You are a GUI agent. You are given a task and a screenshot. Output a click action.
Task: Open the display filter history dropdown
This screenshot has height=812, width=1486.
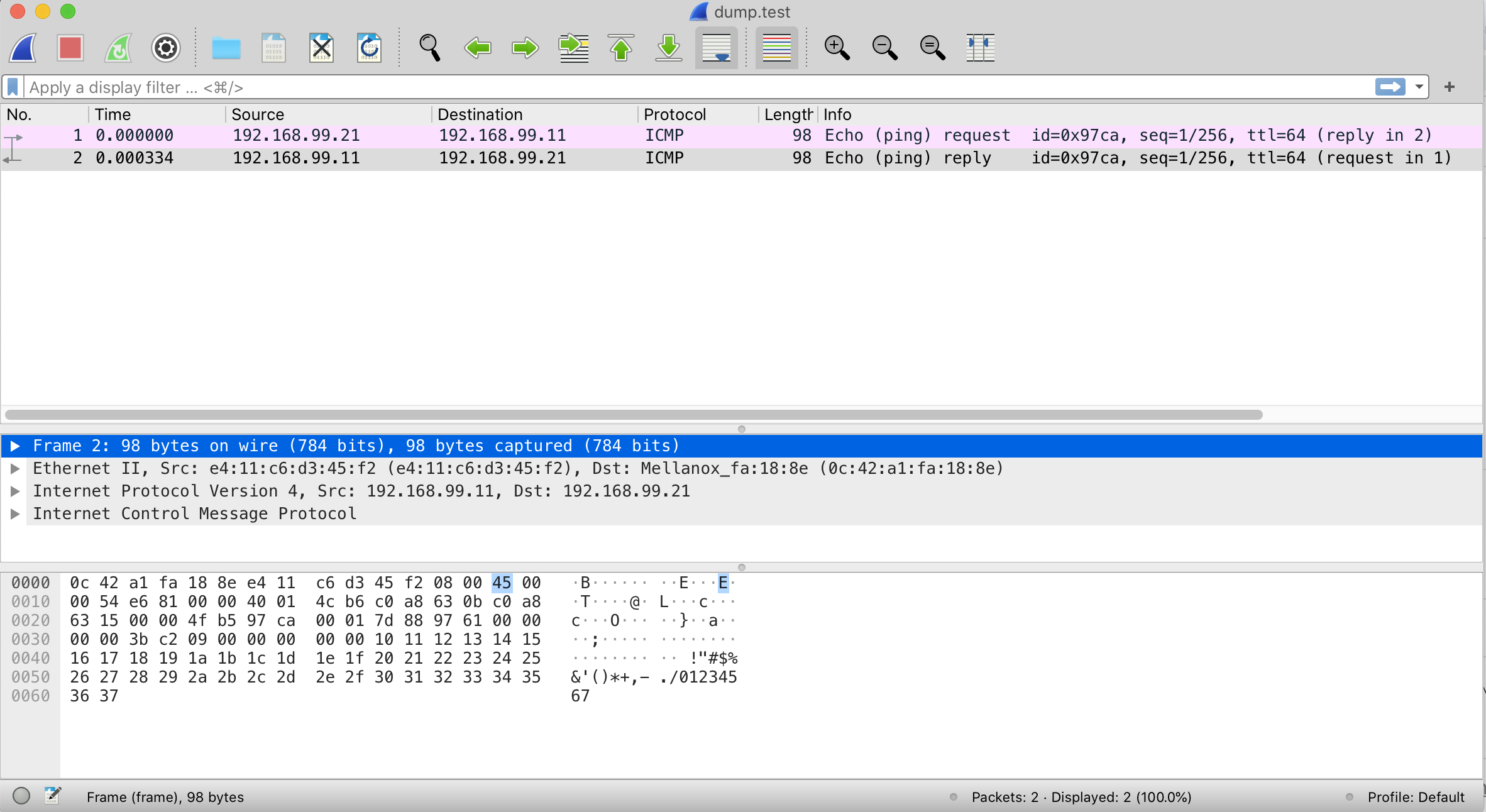1419,87
